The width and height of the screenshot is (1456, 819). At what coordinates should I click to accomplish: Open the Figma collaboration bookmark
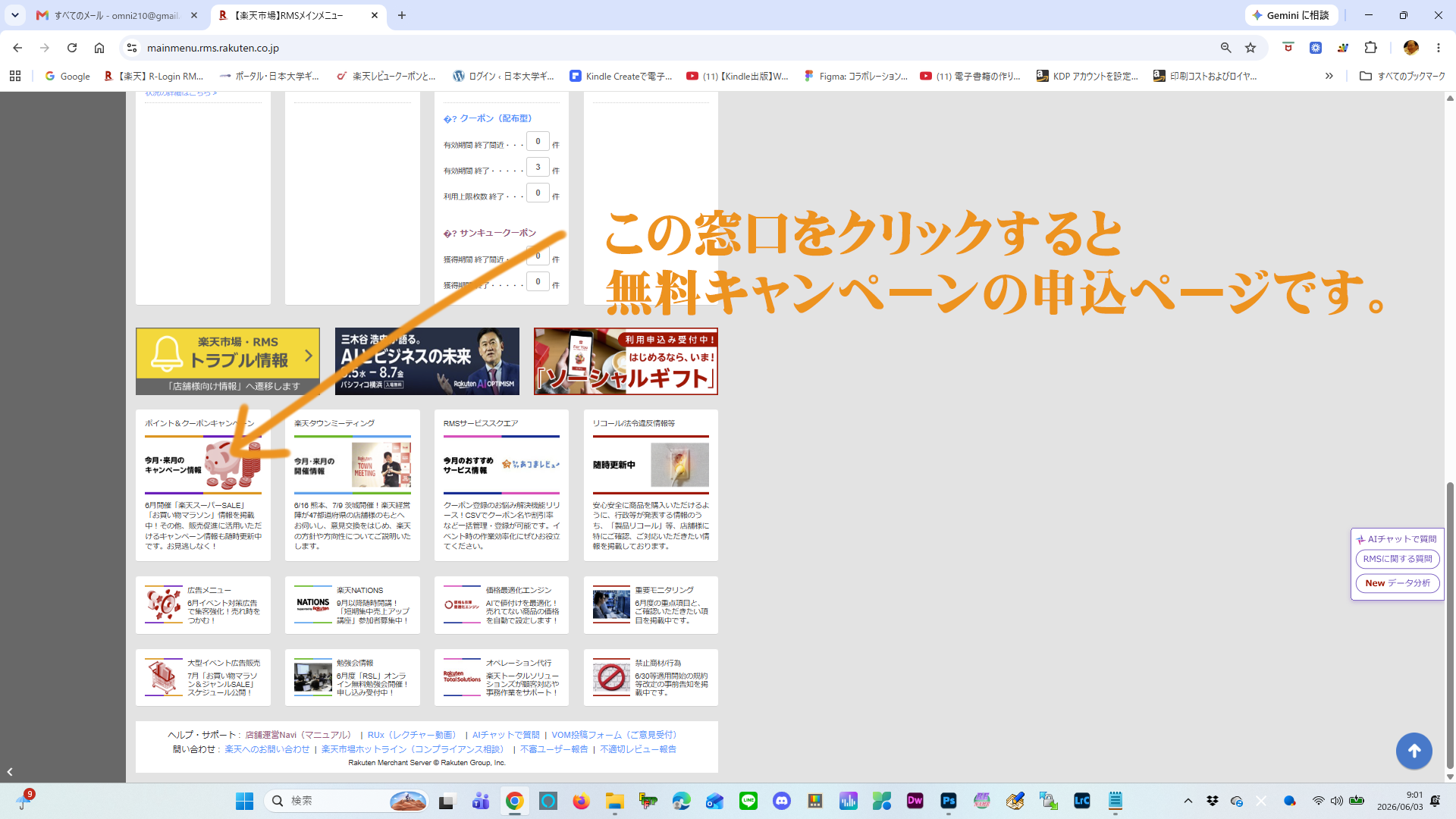pos(856,76)
